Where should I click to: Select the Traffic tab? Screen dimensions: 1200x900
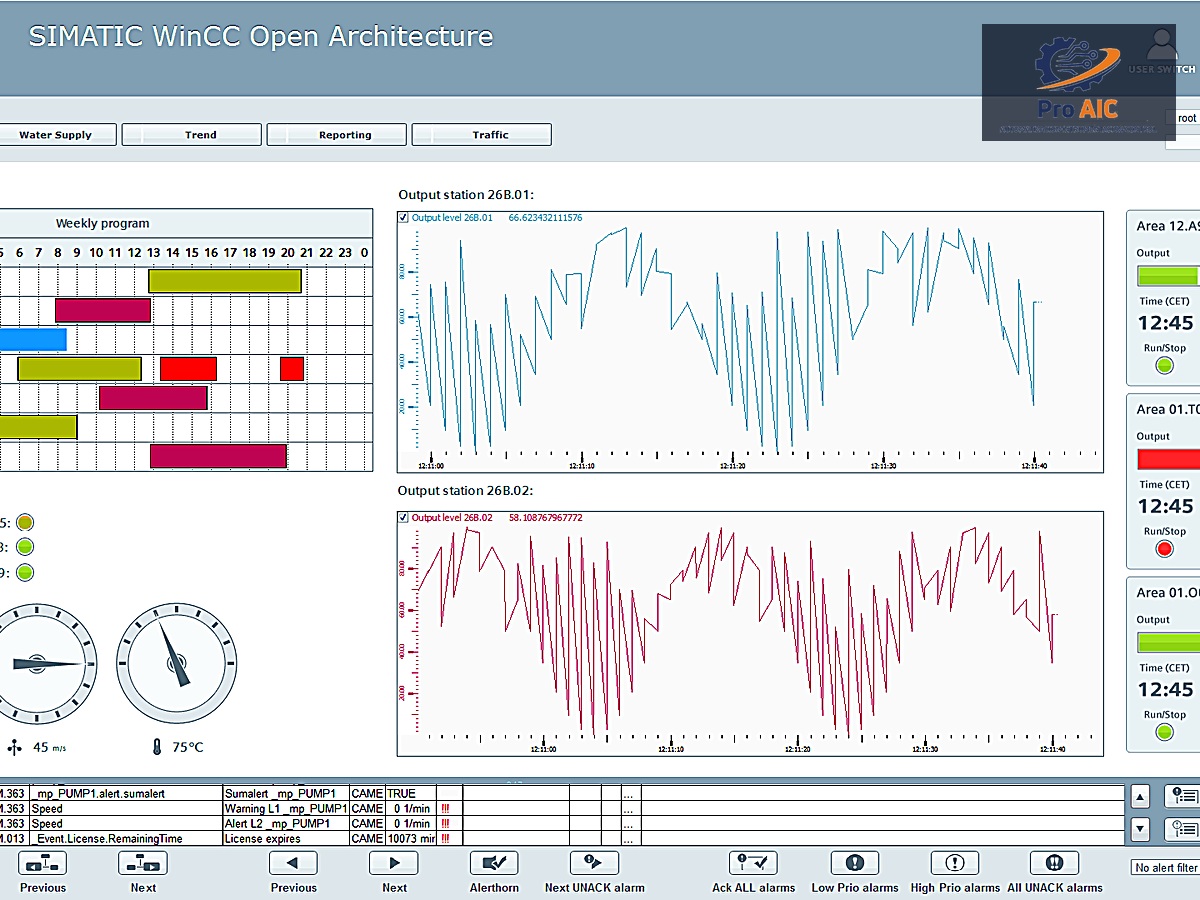pos(482,135)
